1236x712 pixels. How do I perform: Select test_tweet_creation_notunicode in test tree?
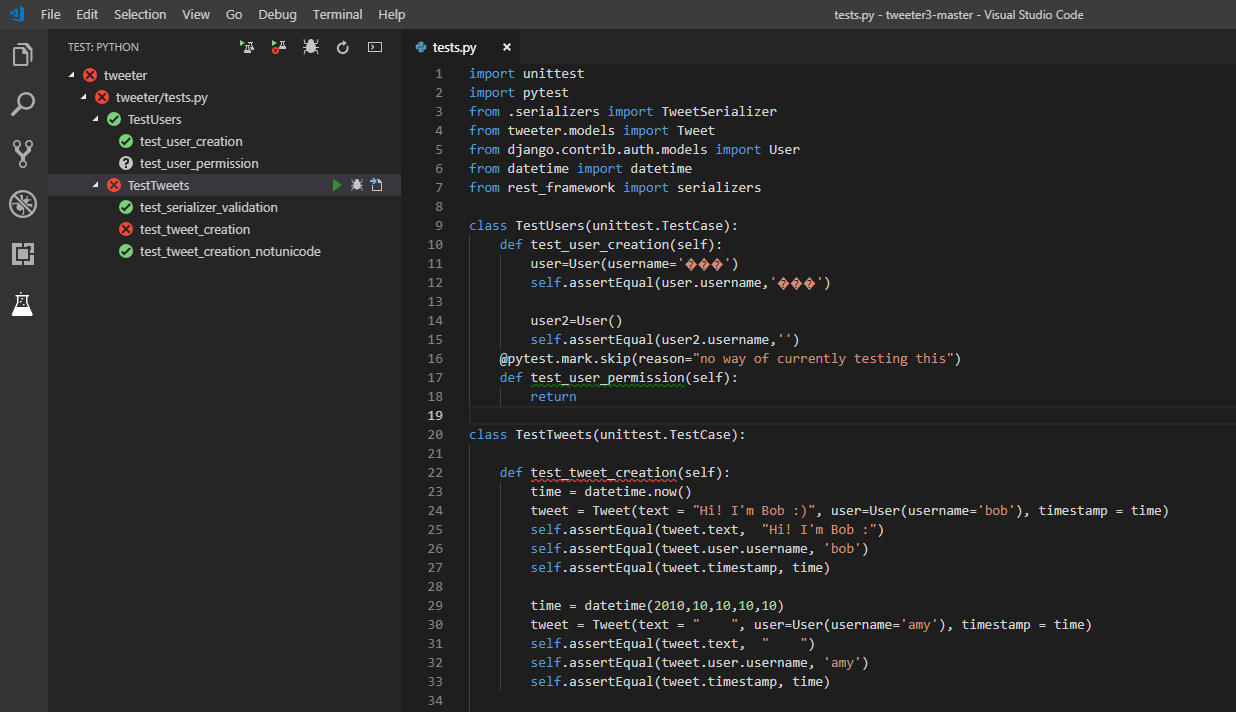click(230, 251)
